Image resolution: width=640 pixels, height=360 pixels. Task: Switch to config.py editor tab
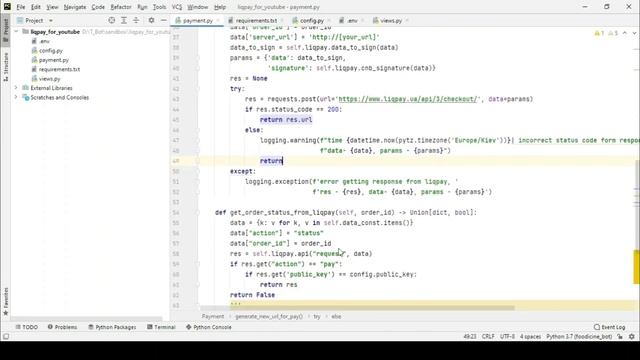tap(311, 20)
